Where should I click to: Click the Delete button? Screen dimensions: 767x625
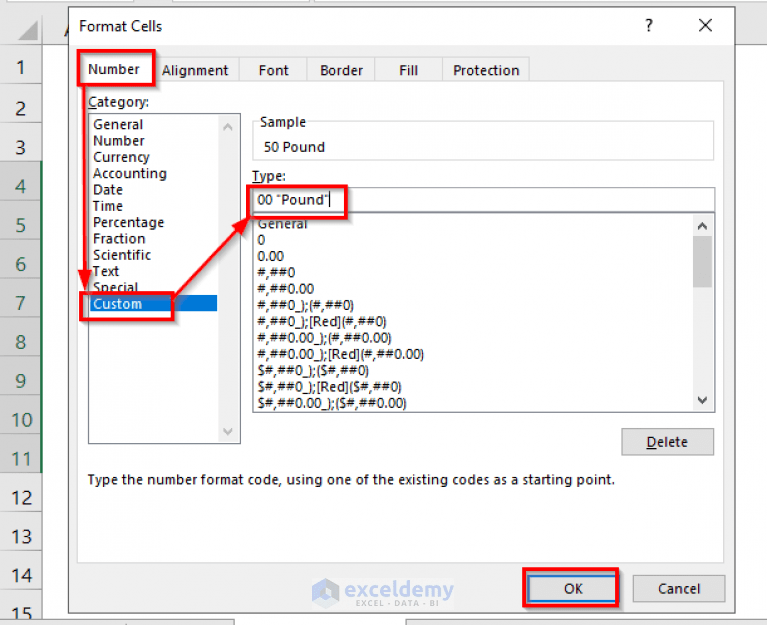(667, 442)
